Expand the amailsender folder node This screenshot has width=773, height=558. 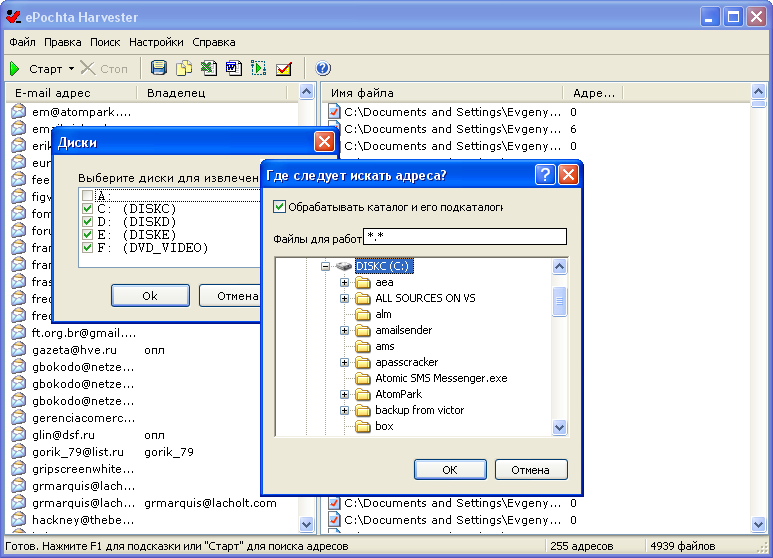345,330
